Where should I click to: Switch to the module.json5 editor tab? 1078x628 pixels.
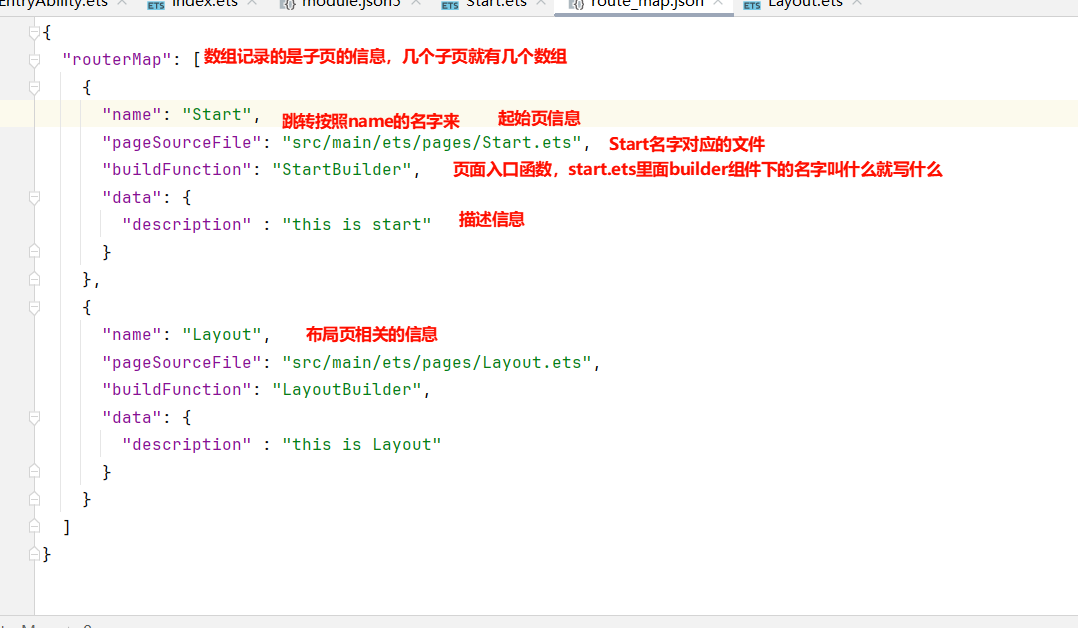click(x=351, y=3)
